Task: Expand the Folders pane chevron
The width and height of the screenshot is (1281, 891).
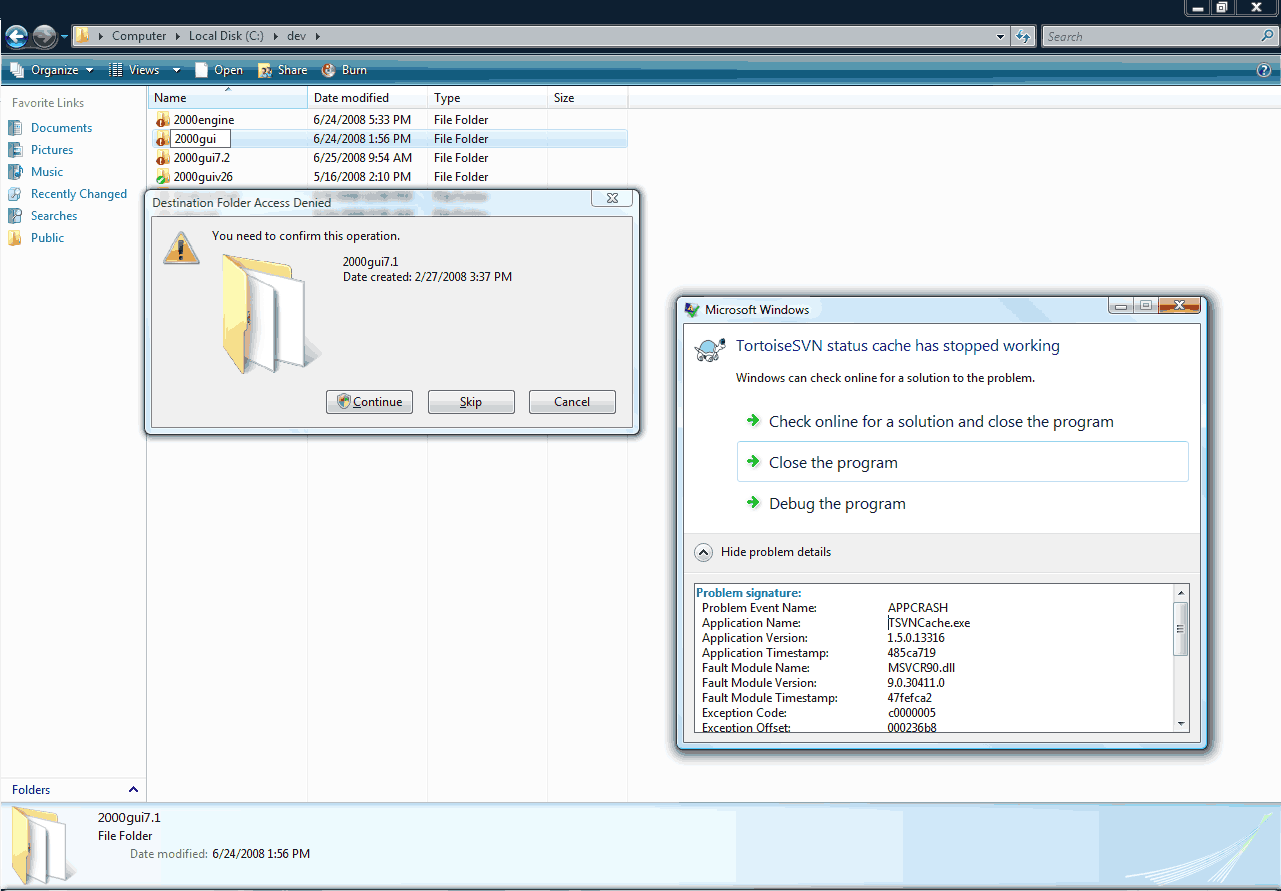Action: 133,789
